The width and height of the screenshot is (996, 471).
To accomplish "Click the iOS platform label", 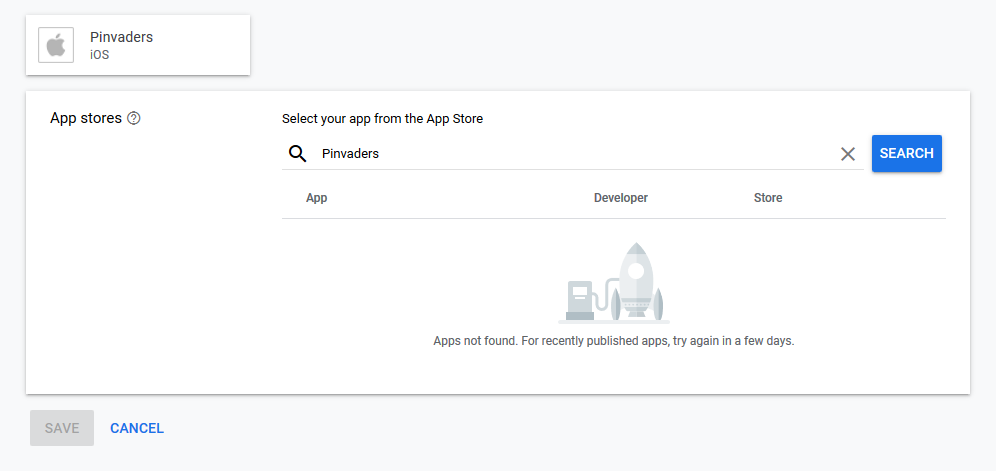I will [100, 55].
